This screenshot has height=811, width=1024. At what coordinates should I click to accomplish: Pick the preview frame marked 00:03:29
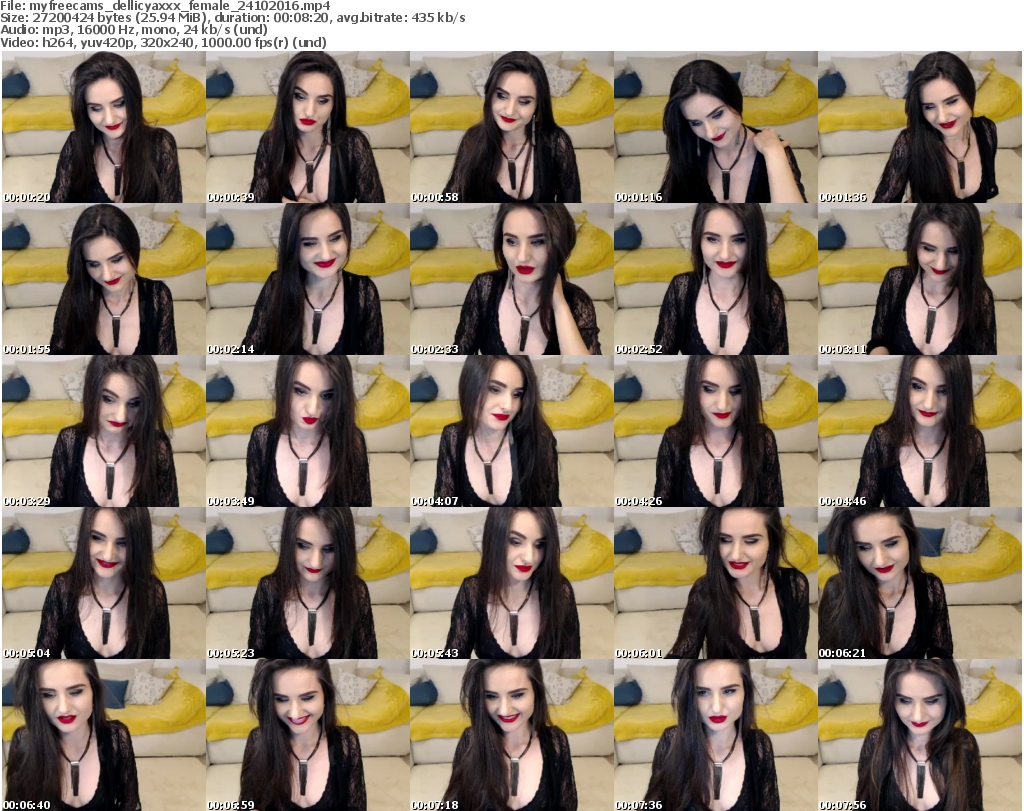[x=104, y=431]
